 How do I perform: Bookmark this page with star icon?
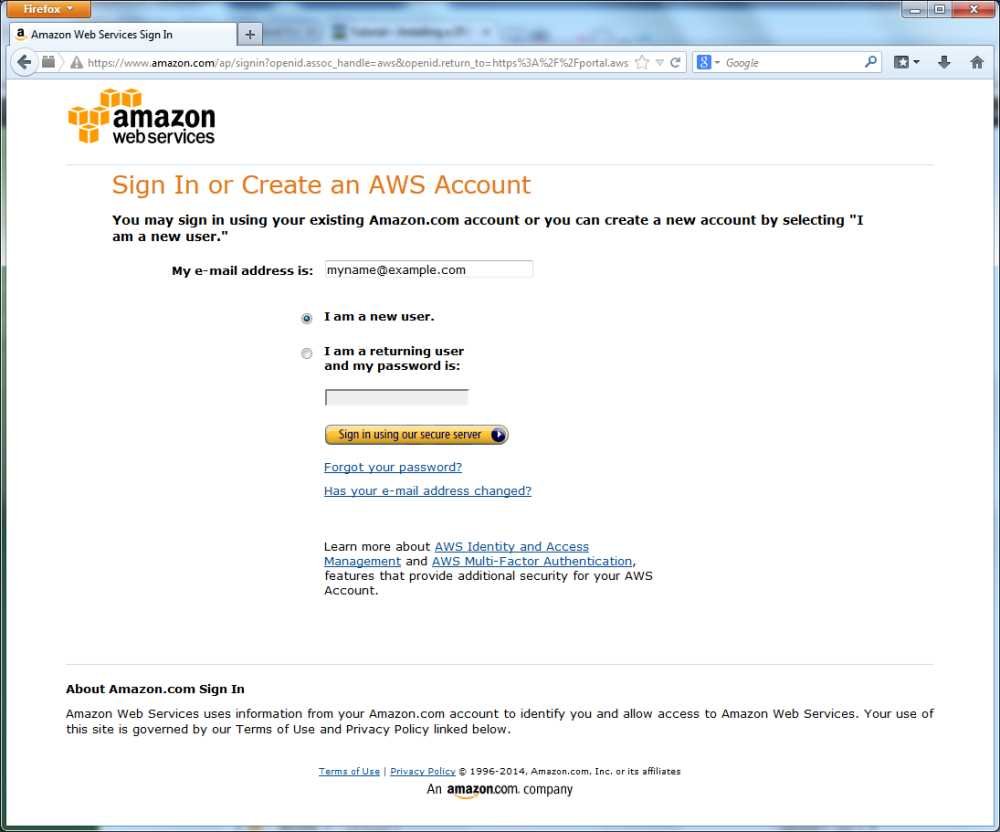(642, 62)
